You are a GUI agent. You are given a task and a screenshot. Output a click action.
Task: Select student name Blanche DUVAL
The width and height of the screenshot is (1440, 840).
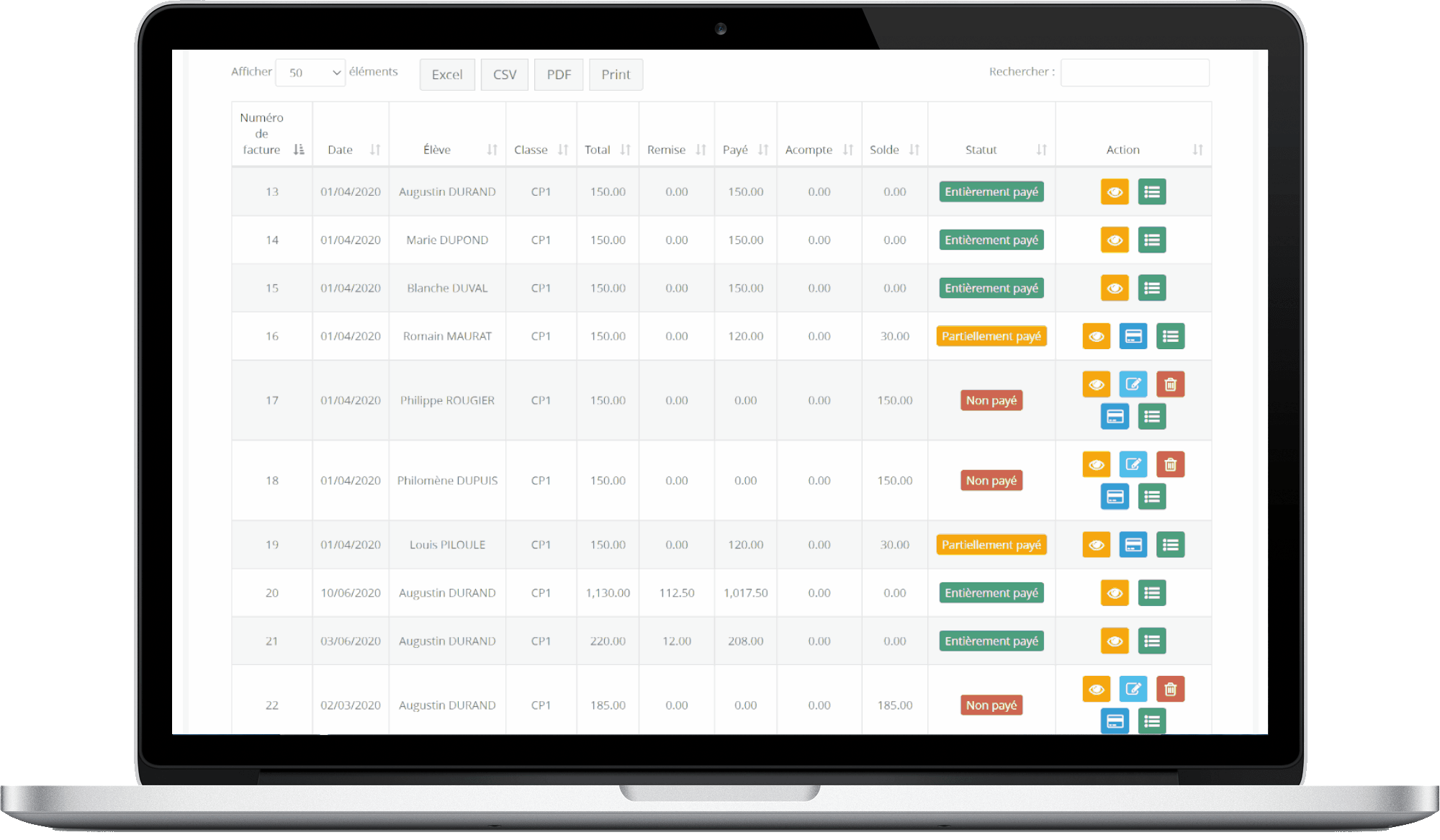click(x=447, y=289)
